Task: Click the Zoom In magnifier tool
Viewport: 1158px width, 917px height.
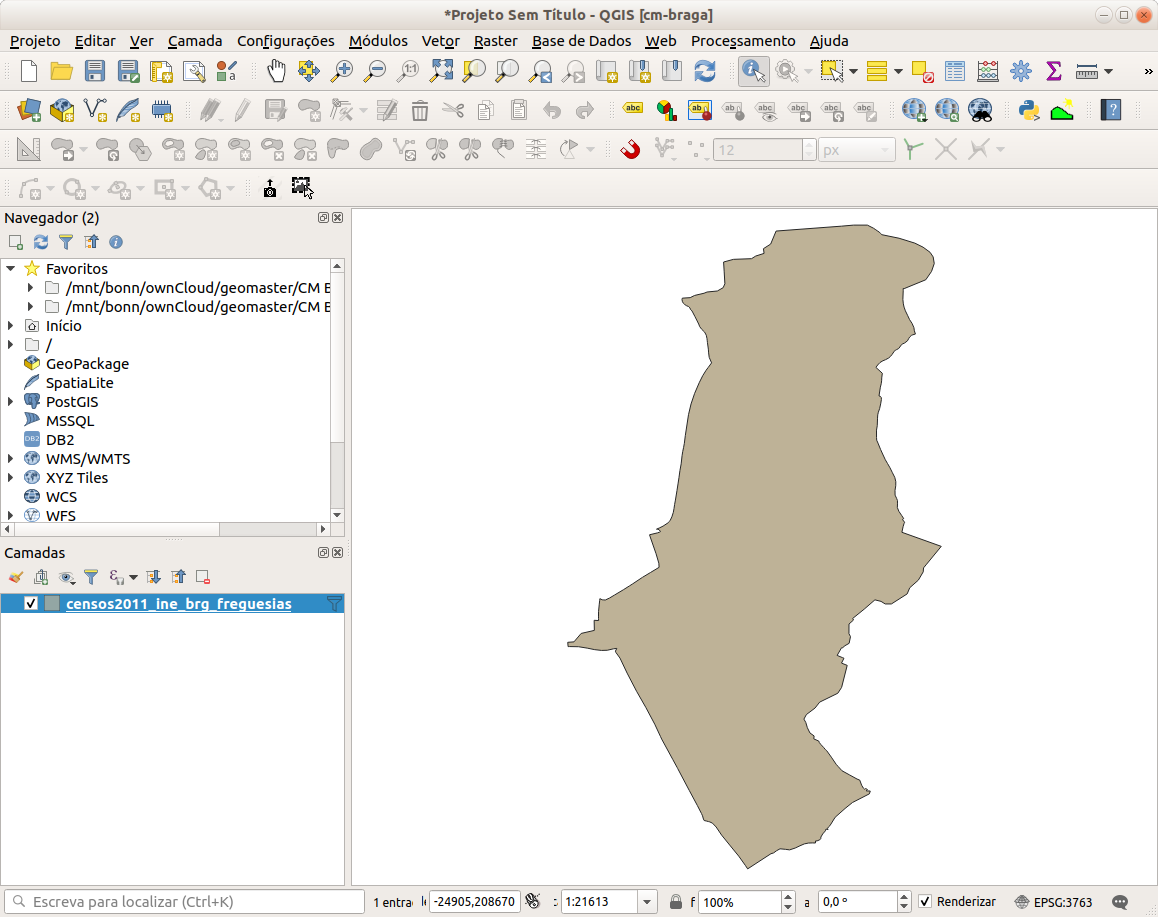Action: (x=342, y=71)
